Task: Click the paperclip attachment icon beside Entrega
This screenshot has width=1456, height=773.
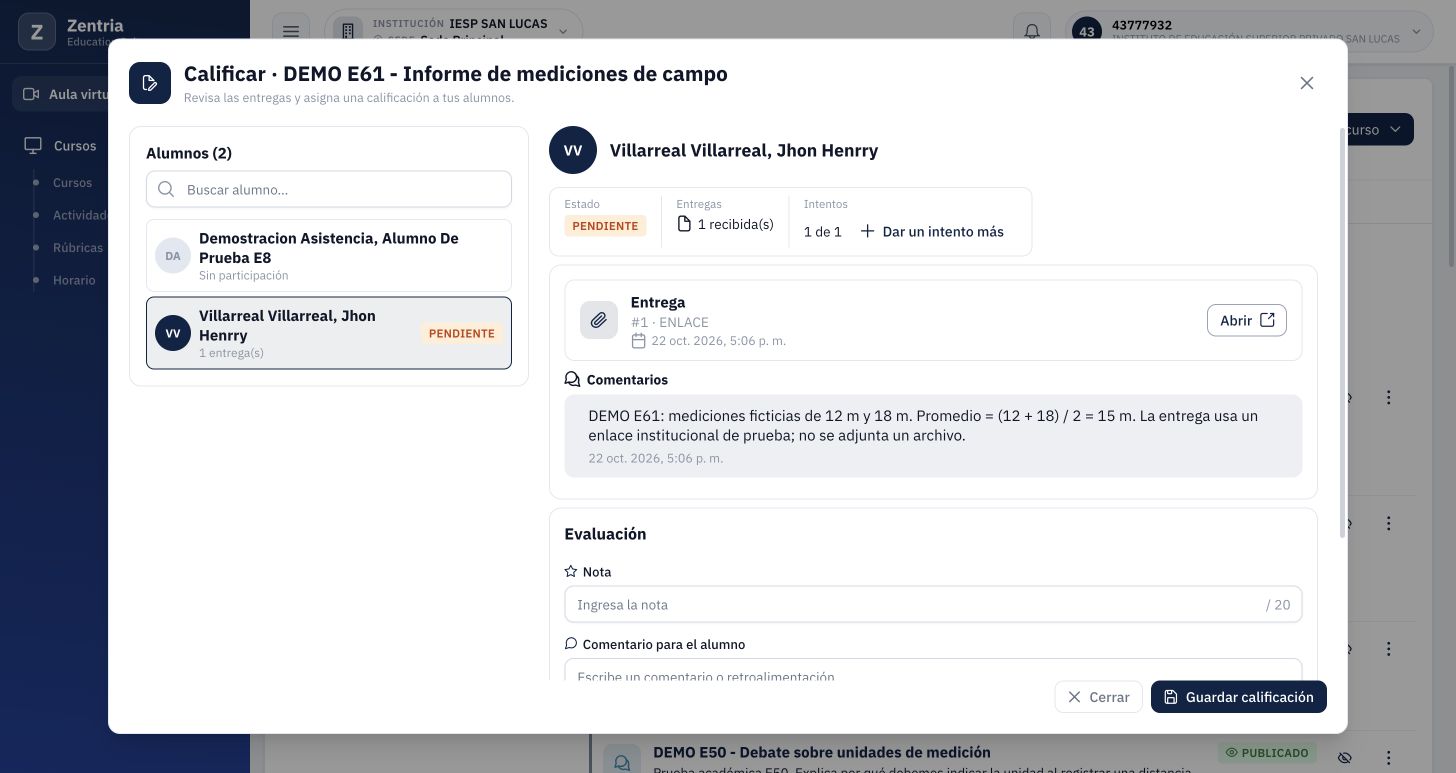Action: (x=598, y=320)
